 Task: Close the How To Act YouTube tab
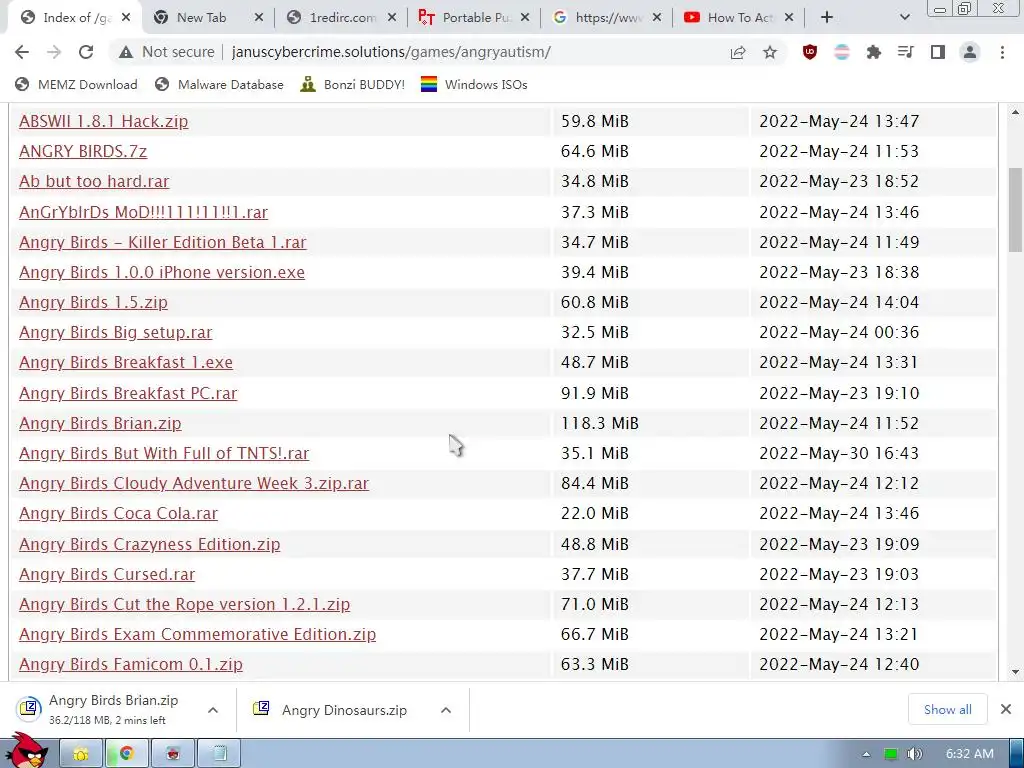click(789, 18)
